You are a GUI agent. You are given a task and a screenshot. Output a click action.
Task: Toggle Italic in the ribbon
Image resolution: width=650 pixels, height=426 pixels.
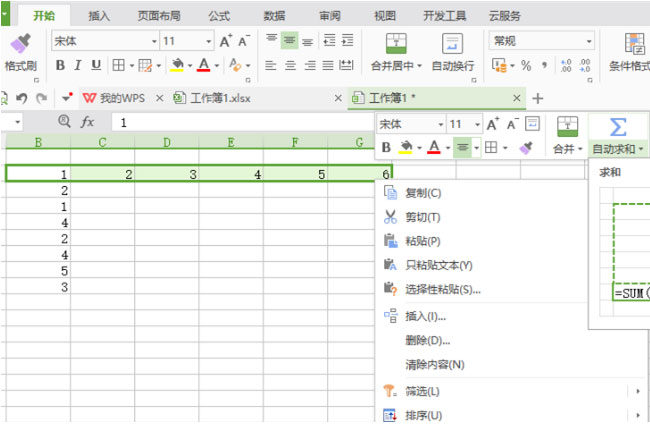78,65
